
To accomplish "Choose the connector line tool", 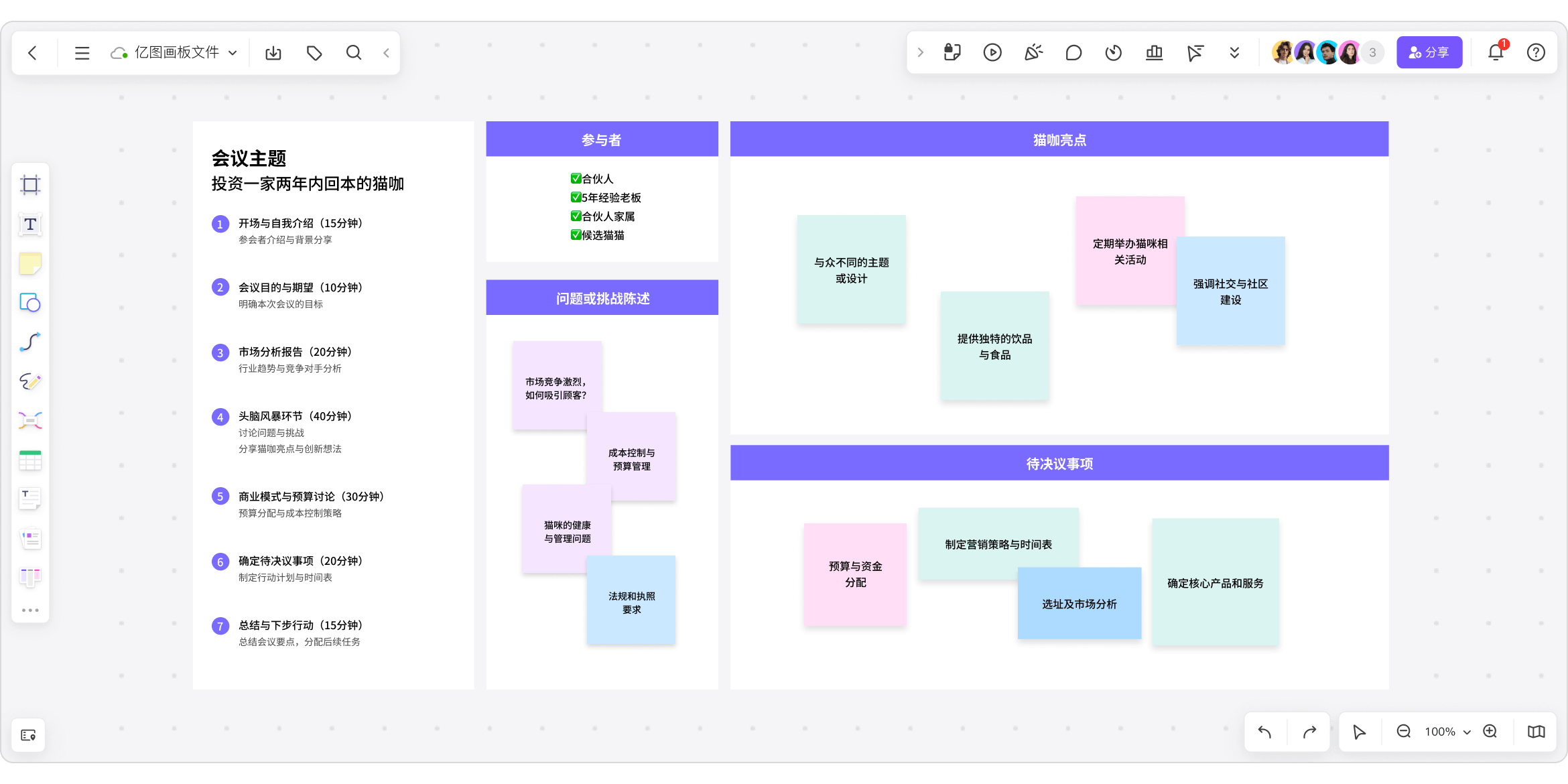I will [30, 342].
